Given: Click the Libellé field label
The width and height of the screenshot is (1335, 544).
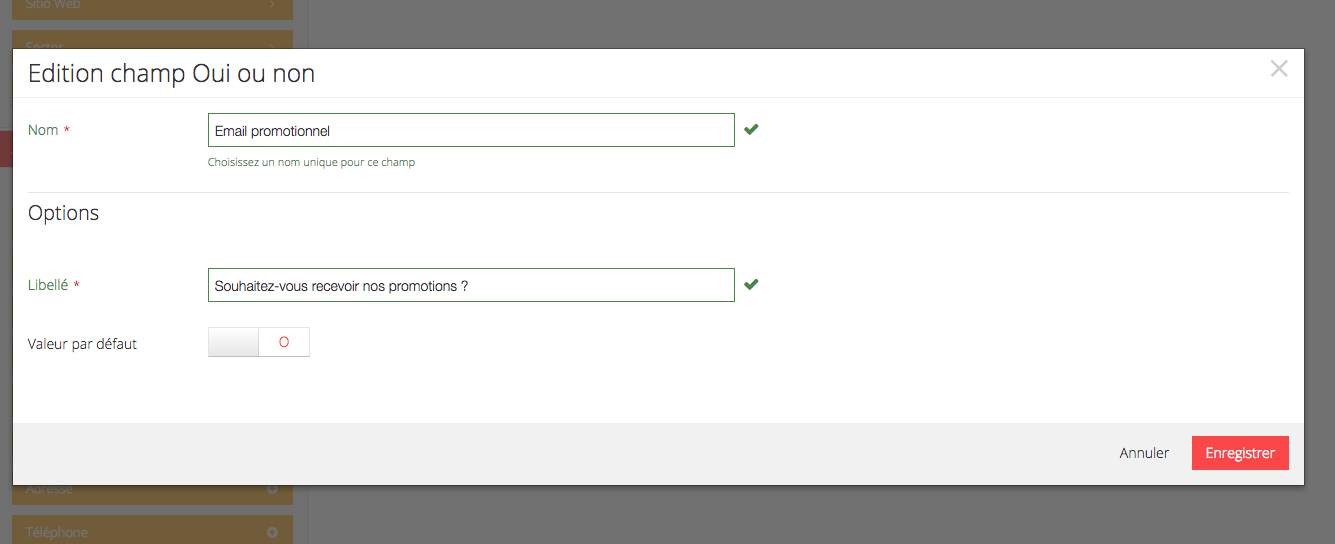Looking at the screenshot, I should click(48, 285).
